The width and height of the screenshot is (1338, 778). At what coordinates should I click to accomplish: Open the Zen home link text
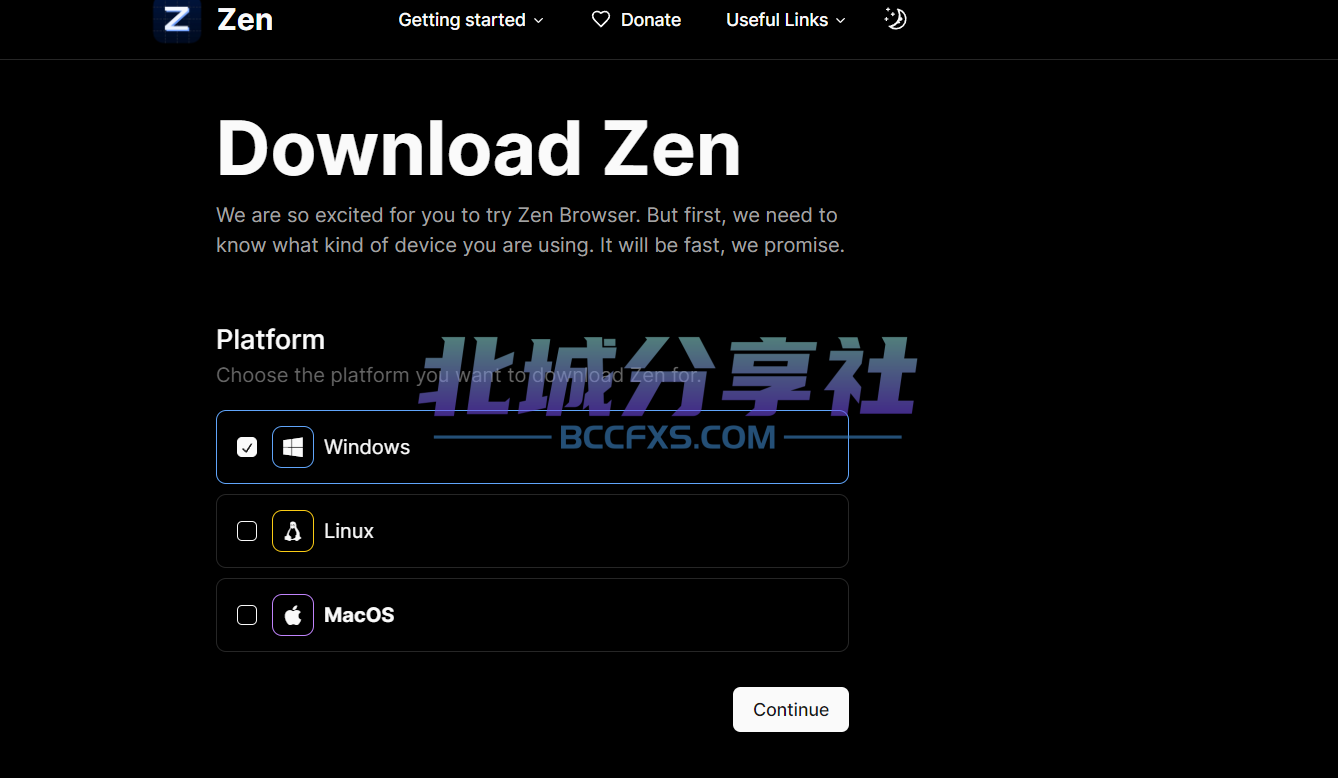pos(245,20)
